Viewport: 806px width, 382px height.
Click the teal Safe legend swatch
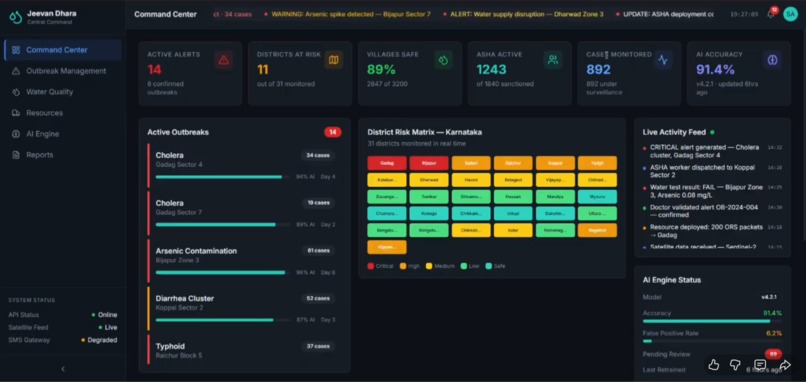click(x=488, y=266)
